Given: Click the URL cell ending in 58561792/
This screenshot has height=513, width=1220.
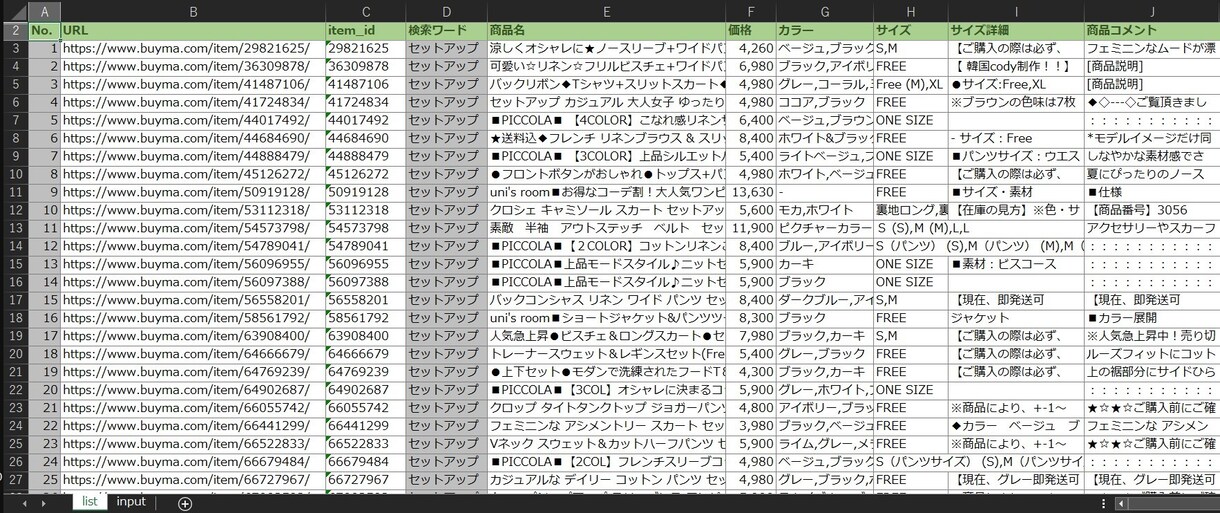Looking at the screenshot, I should point(193,318).
